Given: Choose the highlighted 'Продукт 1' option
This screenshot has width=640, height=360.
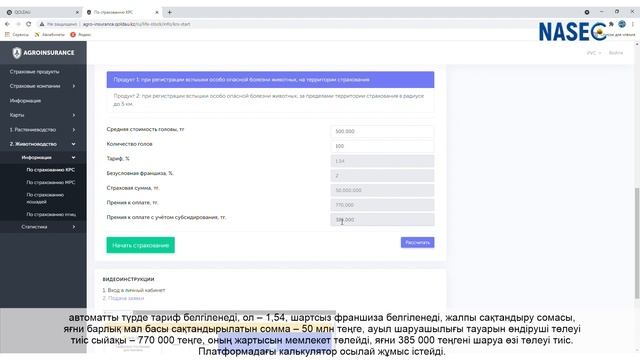Looking at the screenshot, I should [x=270, y=80].
